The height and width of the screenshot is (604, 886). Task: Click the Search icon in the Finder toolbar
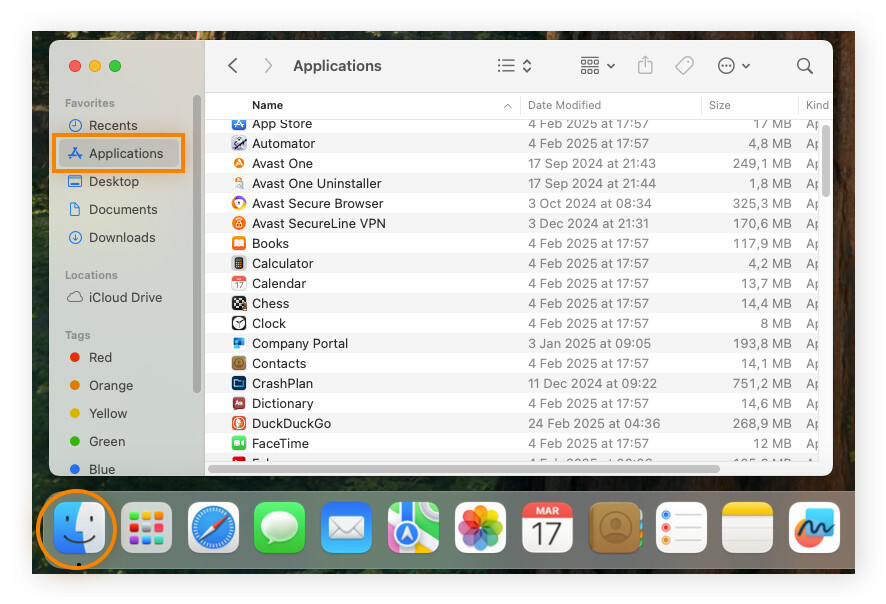pyautogui.click(x=804, y=66)
